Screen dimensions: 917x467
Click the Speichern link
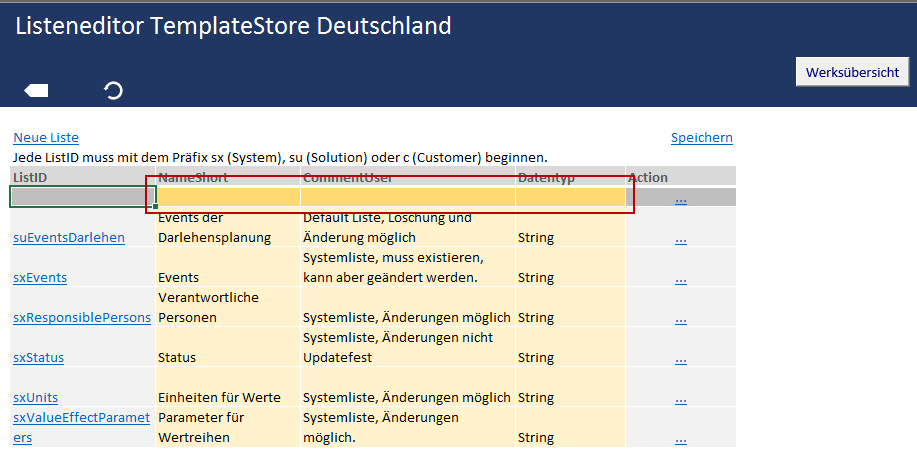click(x=701, y=138)
